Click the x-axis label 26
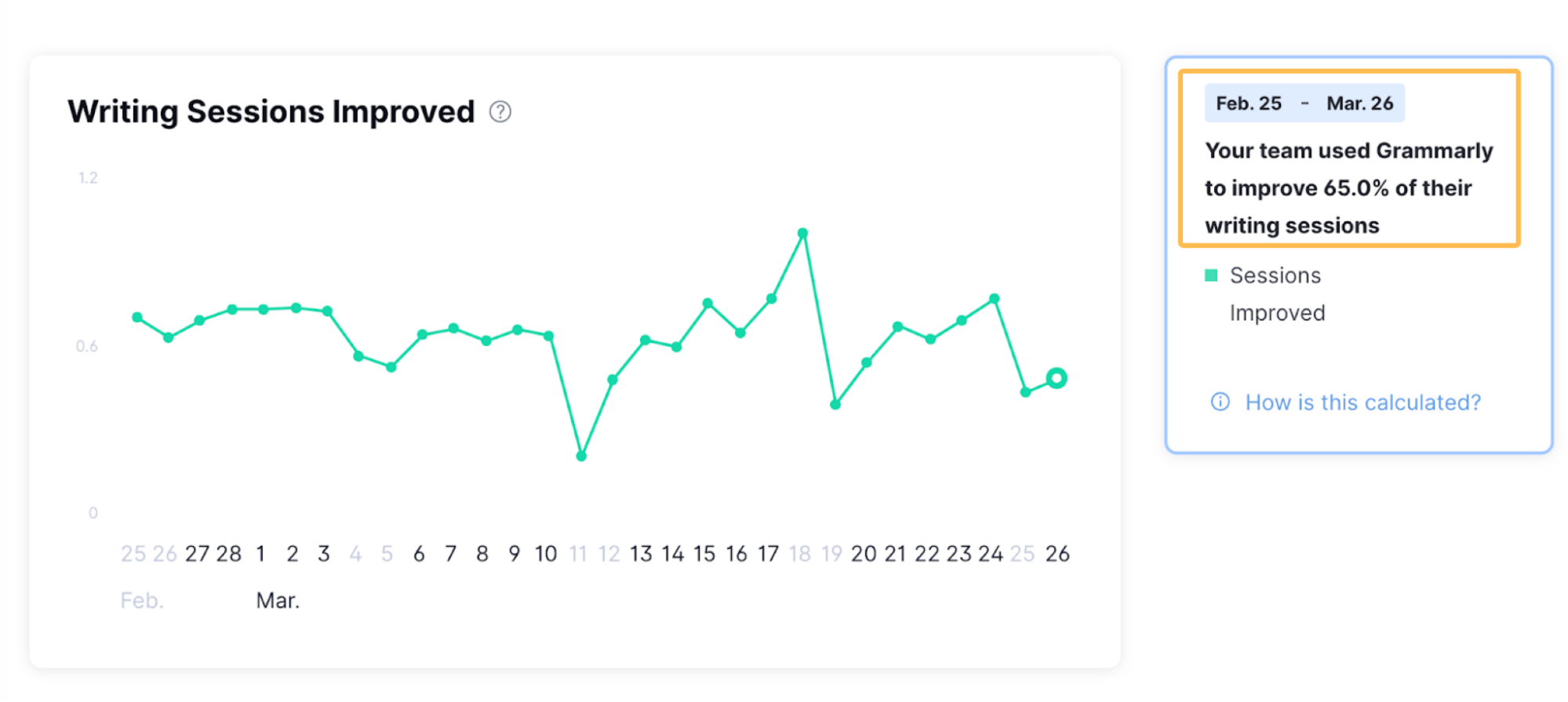The height and width of the screenshot is (702, 1568). pos(1057,554)
